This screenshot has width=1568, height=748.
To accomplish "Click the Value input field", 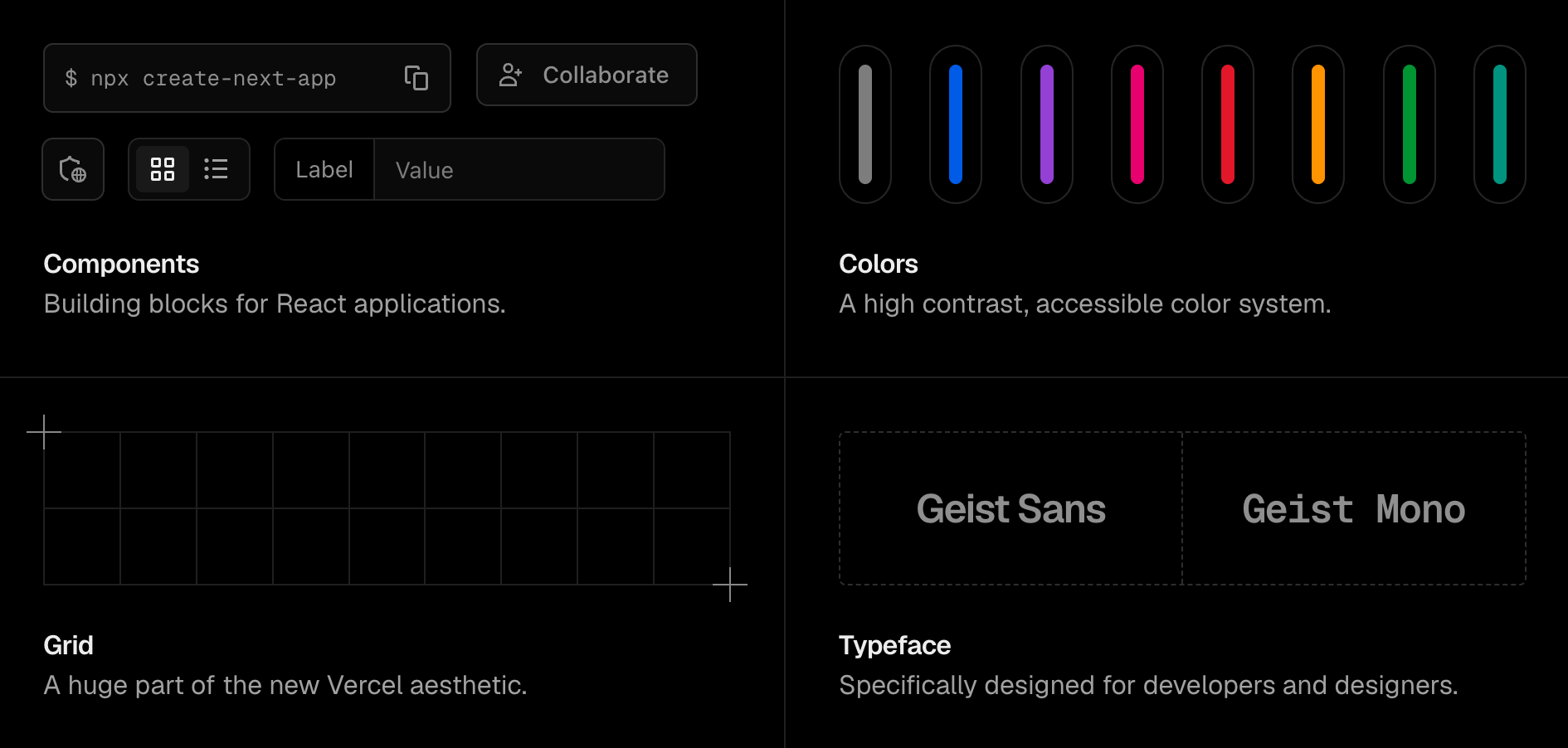I will (x=519, y=169).
